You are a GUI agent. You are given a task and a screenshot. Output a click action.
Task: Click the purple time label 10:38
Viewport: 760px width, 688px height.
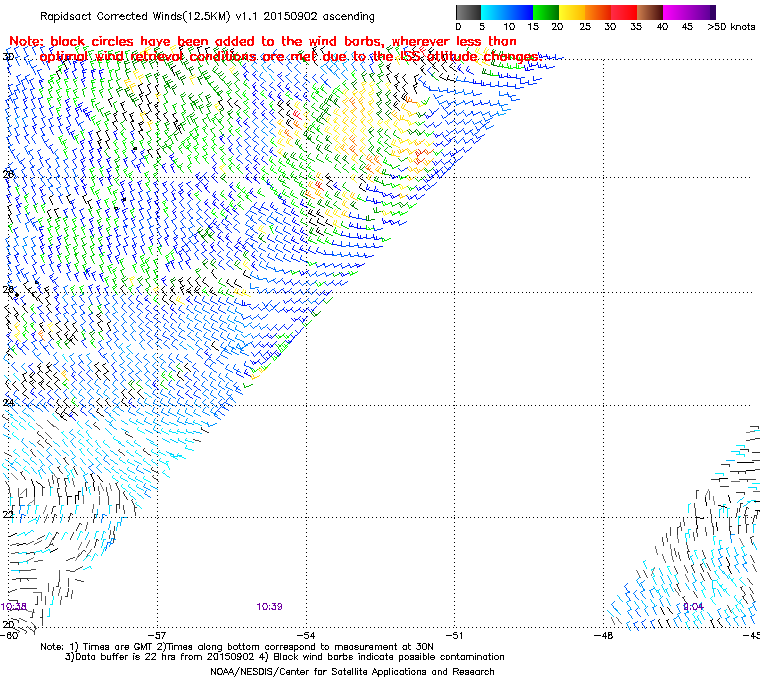14,607
